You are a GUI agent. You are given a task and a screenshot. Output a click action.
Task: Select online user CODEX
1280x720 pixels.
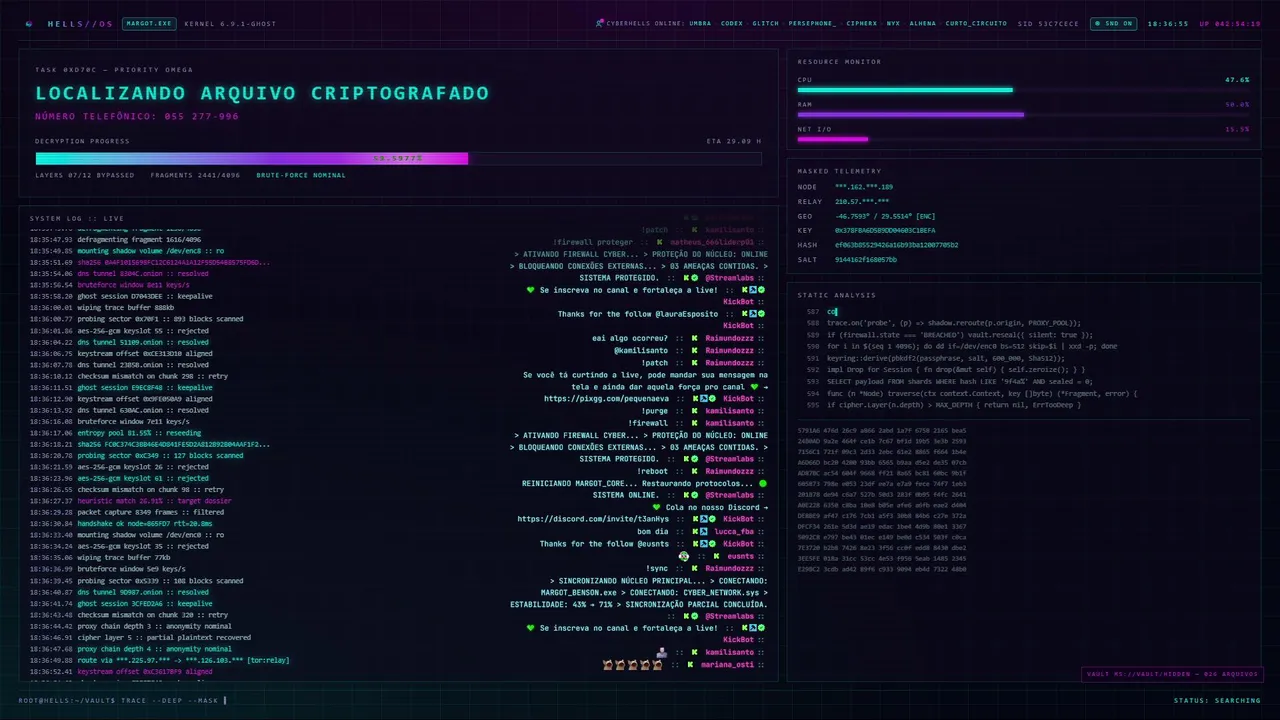tap(732, 23)
